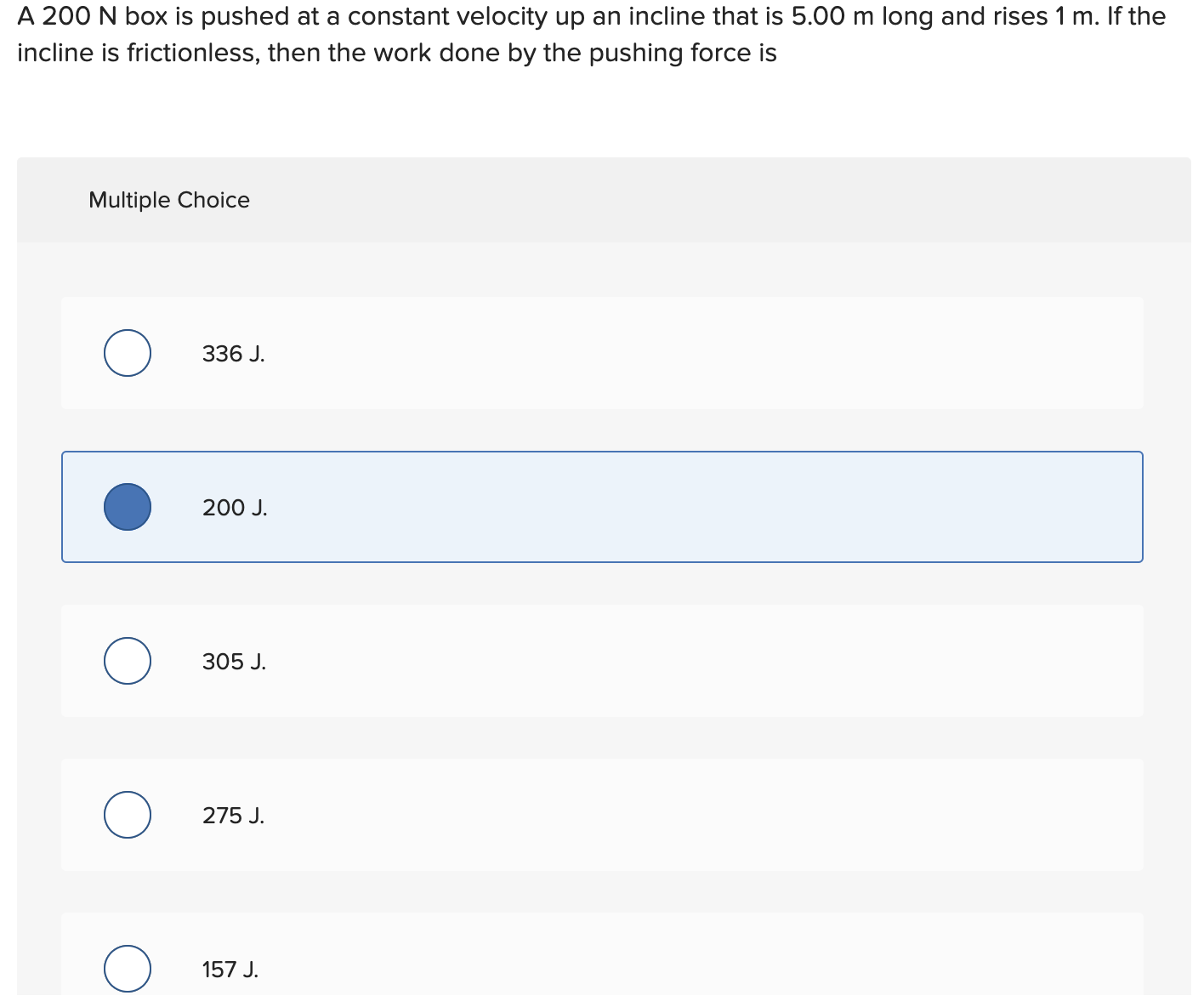Click empty area of highlighted 200 J. card
Image resolution: width=1204 pixels, height=1007 pixels.
(680, 507)
